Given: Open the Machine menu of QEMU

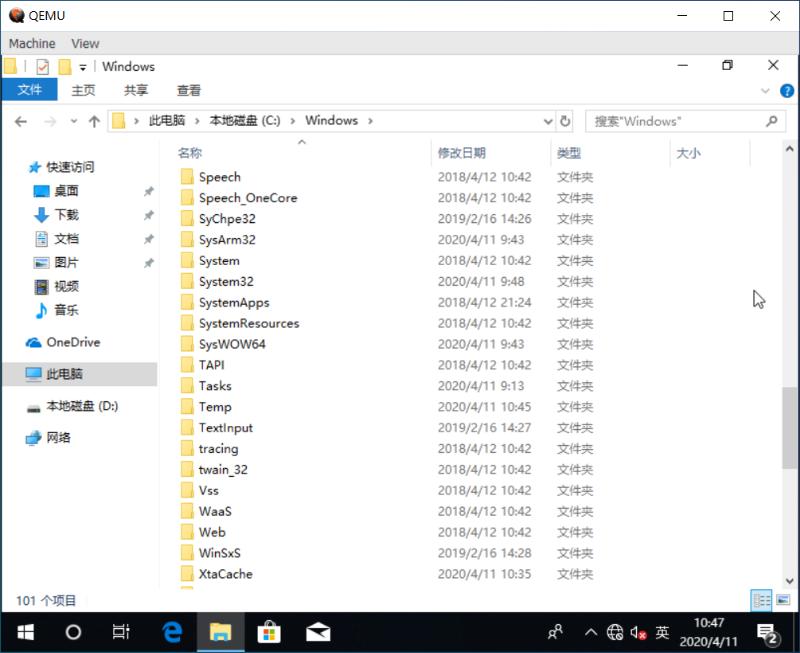Looking at the screenshot, I should [32, 43].
